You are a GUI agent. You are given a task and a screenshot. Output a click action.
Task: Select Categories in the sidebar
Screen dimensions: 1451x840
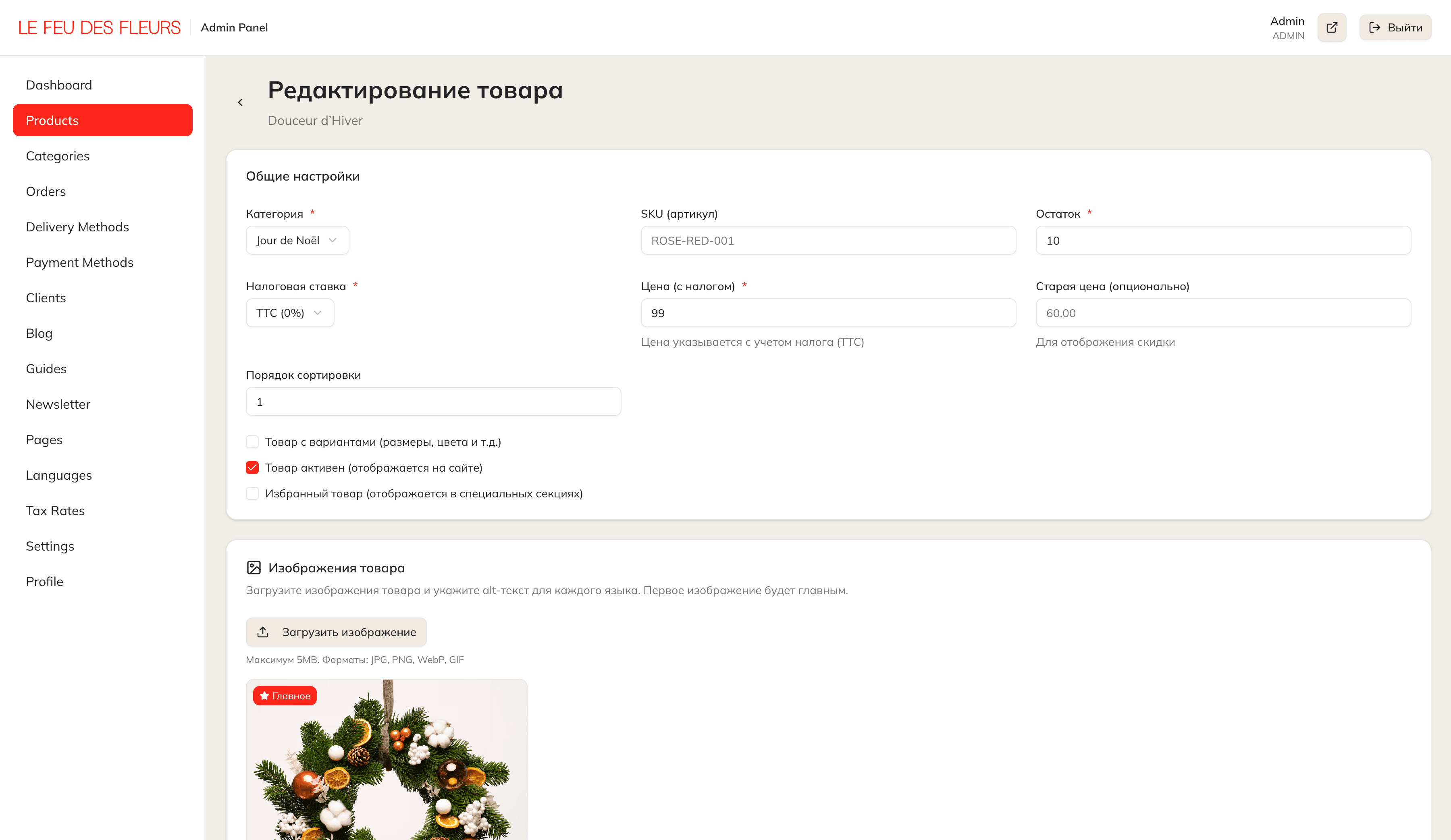point(58,156)
